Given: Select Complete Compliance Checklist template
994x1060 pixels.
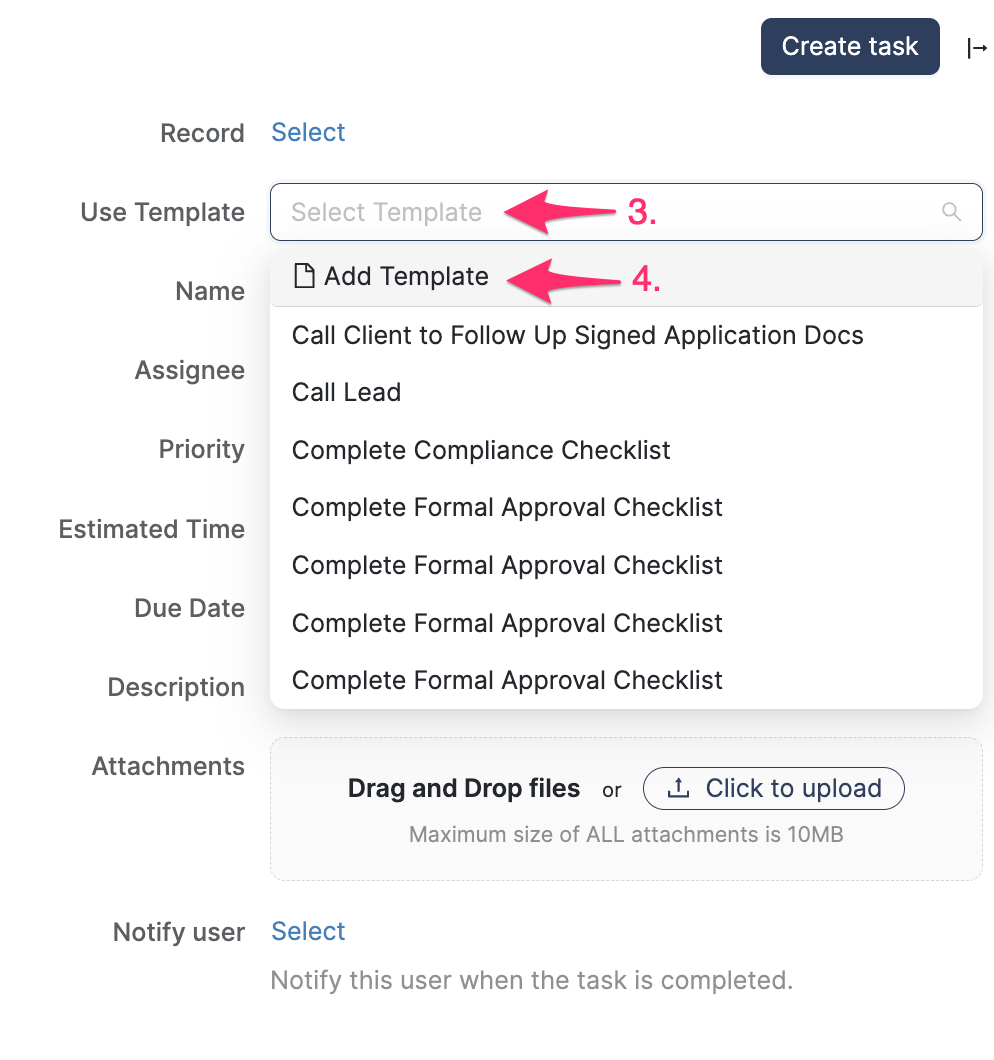Looking at the screenshot, I should (x=481, y=450).
